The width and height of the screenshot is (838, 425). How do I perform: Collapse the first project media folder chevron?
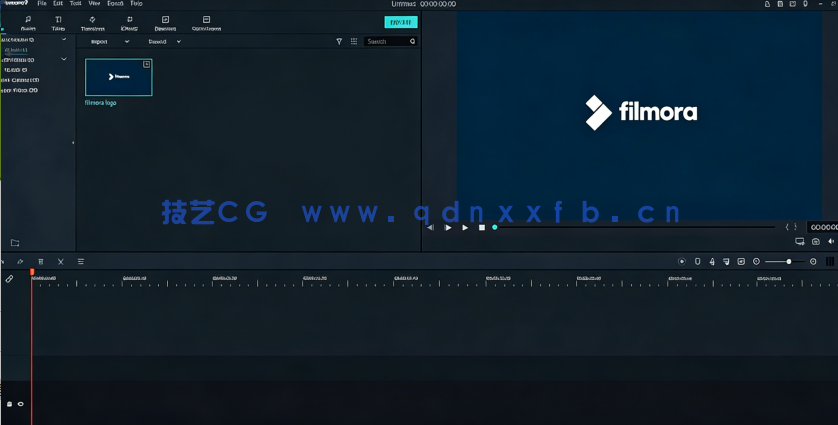[x=63, y=40]
